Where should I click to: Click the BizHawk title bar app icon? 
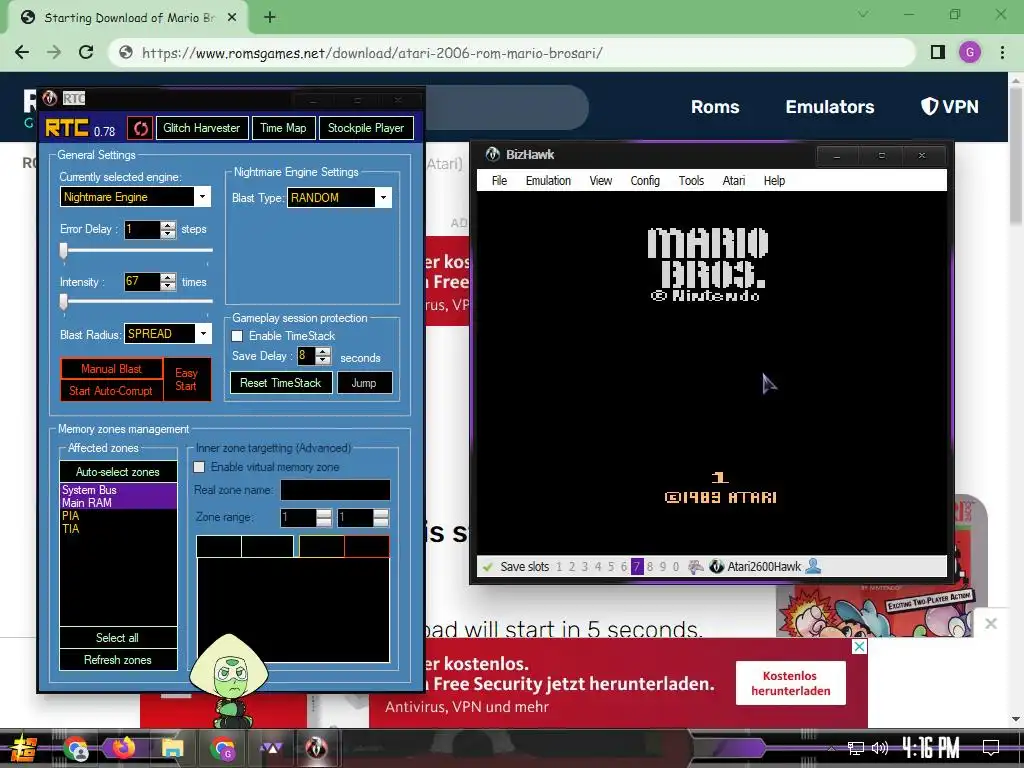point(492,155)
